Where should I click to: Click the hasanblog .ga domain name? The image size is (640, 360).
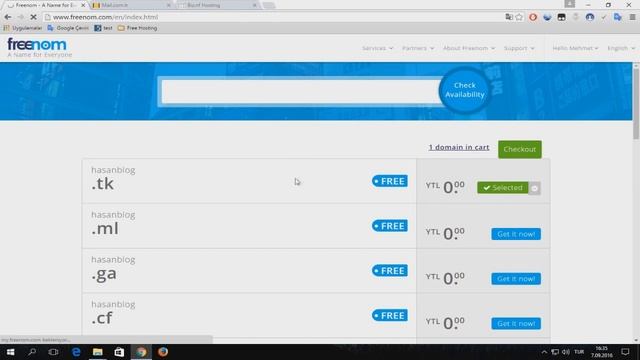[113, 269]
